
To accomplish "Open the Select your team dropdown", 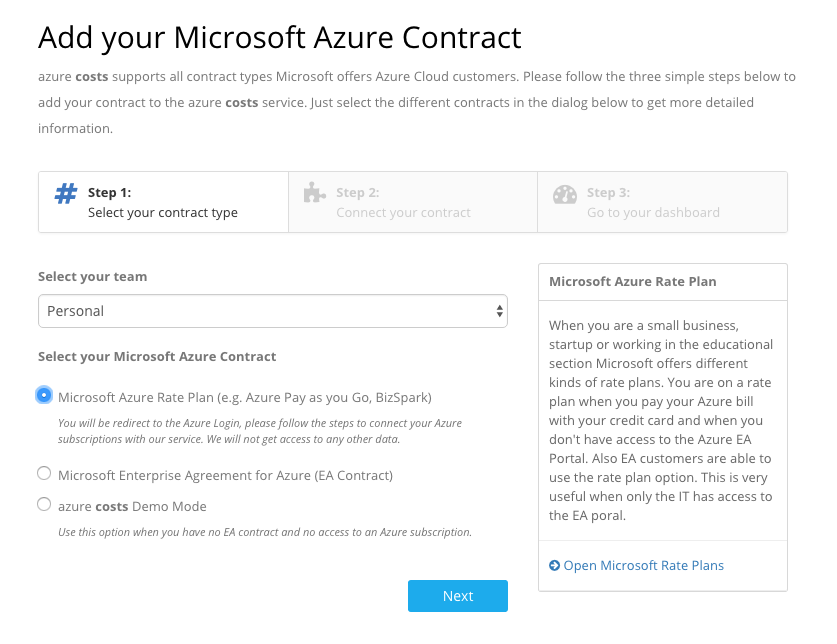I will point(273,311).
